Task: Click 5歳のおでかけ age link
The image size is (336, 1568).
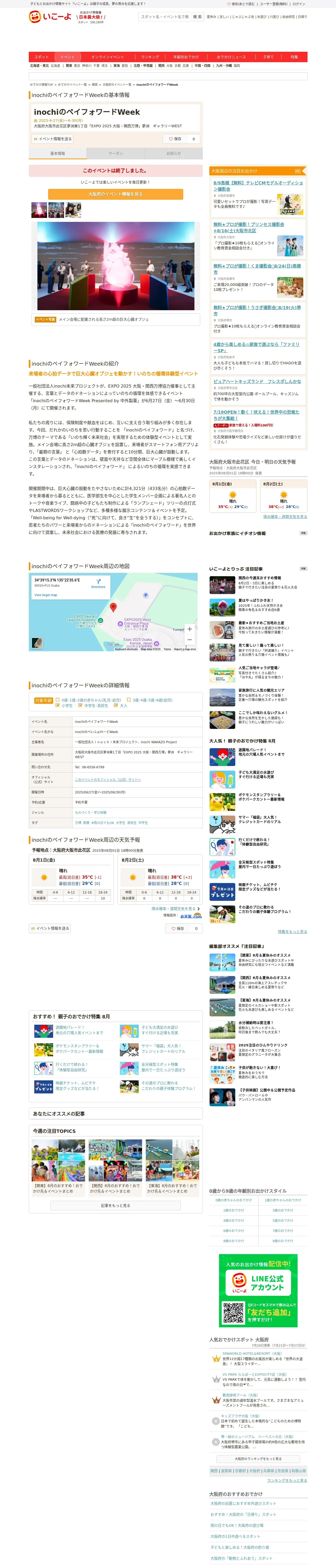Action: pyautogui.click(x=282, y=1220)
